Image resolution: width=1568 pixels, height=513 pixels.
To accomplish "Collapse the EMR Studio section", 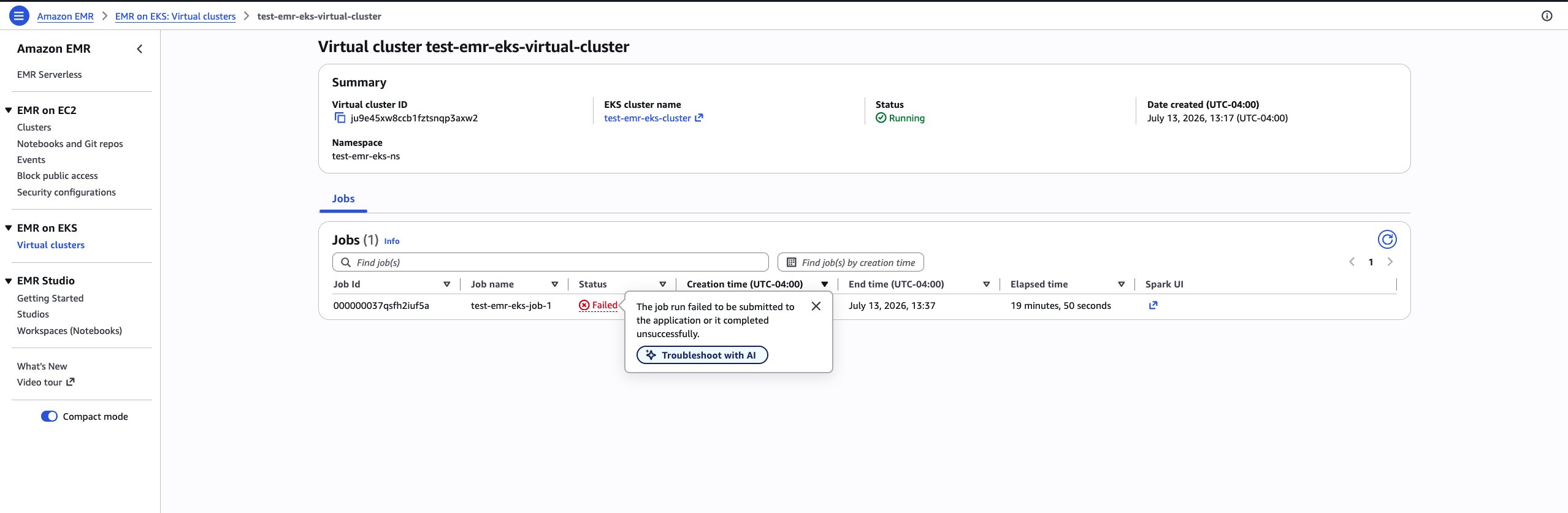I will pyautogui.click(x=9, y=281).
